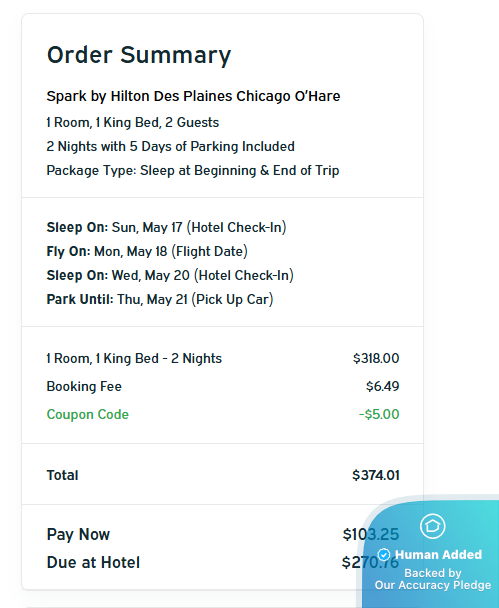Click the Park Until pick up line
The image size is (499, 608).
[160, 299]
